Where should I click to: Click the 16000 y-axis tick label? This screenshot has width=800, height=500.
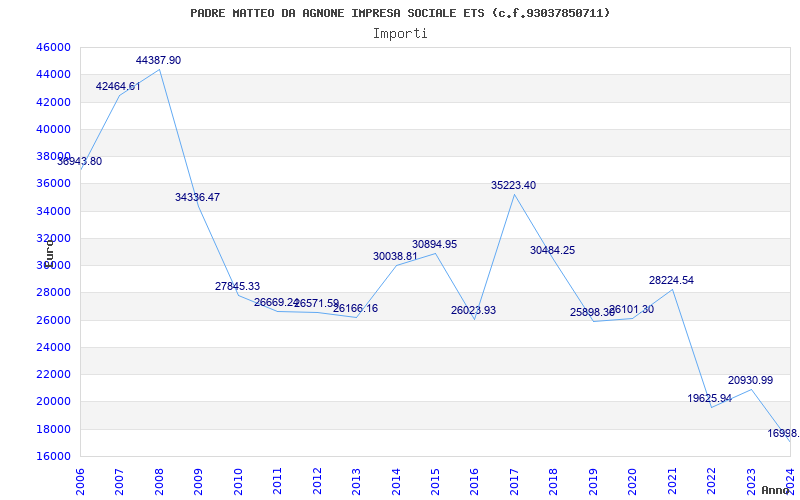53,457
